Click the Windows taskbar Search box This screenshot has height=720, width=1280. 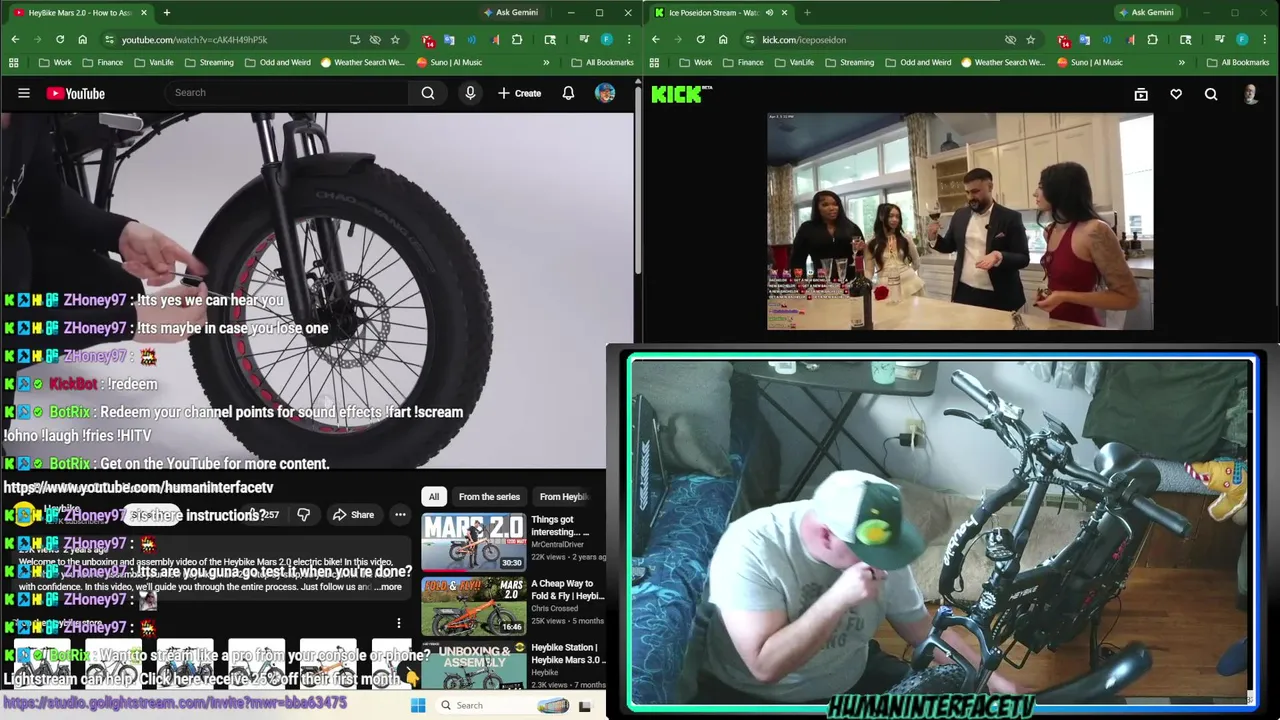500,705
